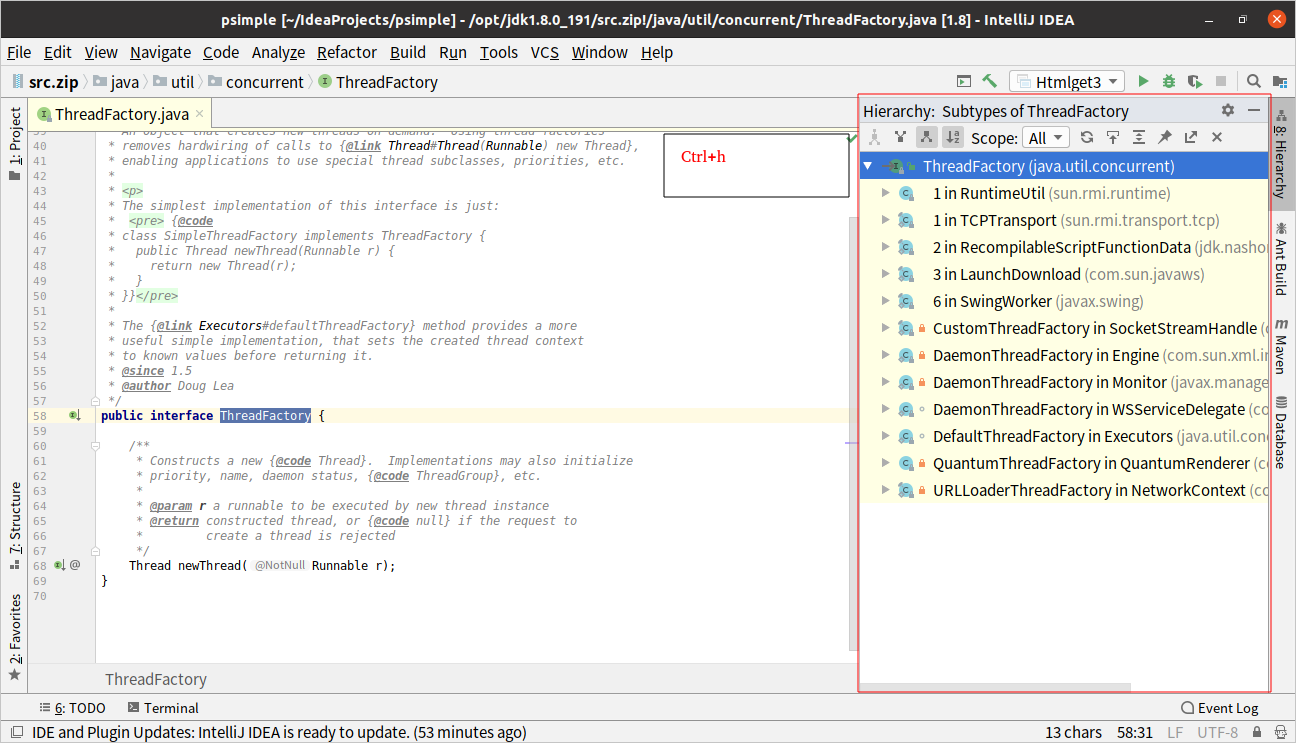This screenshot has width=1296, height=743.
Task: Open Project Structure folder icon
Action: point(1280,82)
